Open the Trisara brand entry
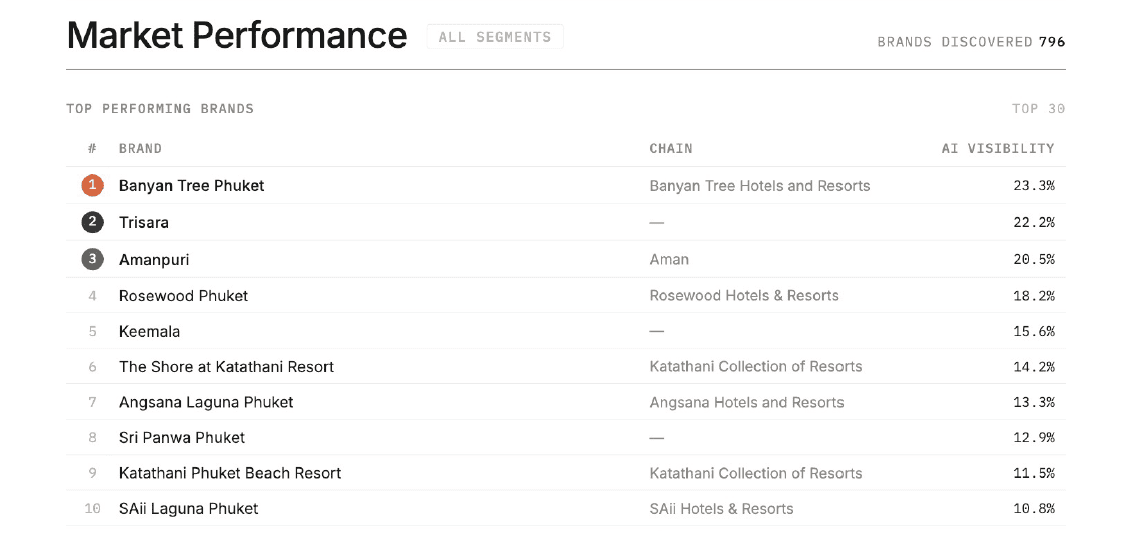 coord(144,222)
